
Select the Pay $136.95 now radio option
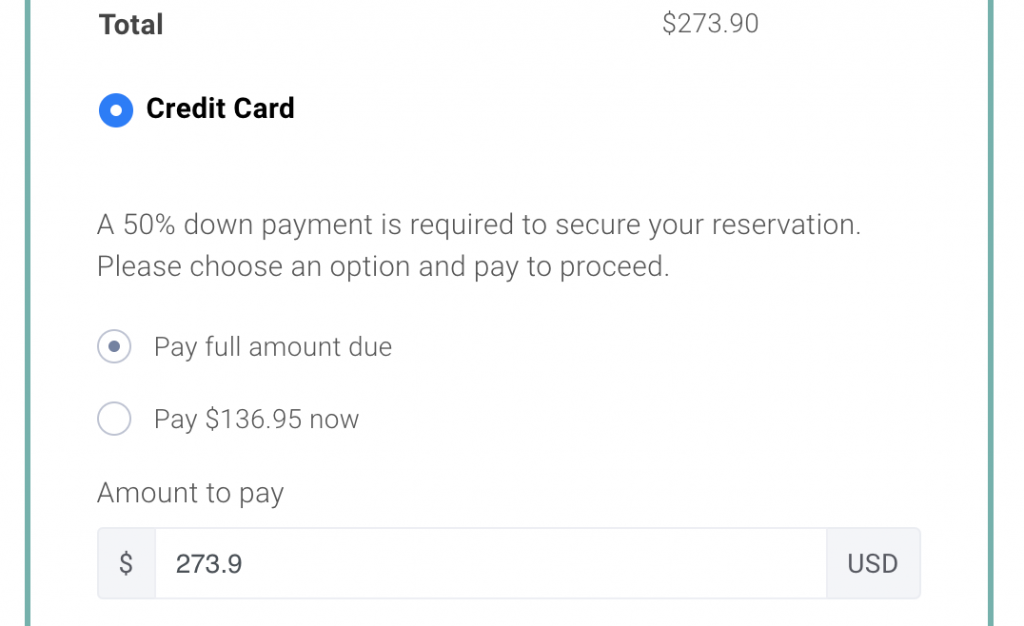[x=114, y=418]
